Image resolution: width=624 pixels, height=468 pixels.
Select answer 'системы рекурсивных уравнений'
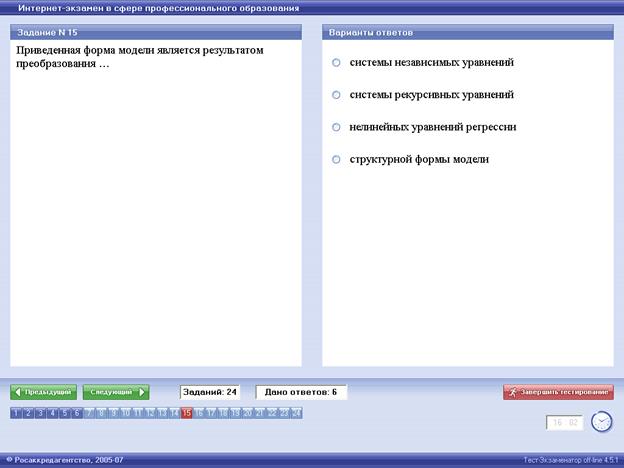(336, 95)
